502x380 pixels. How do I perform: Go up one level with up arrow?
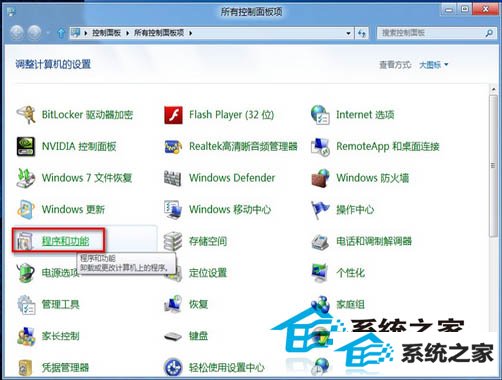(61, 33)
